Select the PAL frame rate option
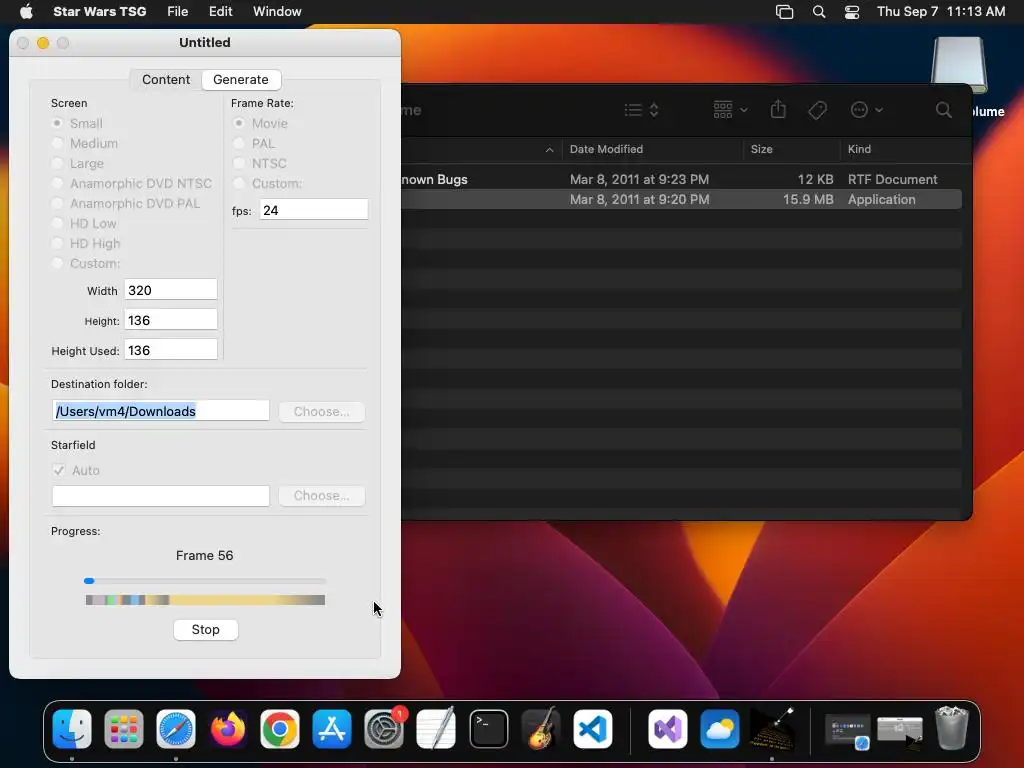This screenshot has height=768, width=1024. tap(239, 144)
